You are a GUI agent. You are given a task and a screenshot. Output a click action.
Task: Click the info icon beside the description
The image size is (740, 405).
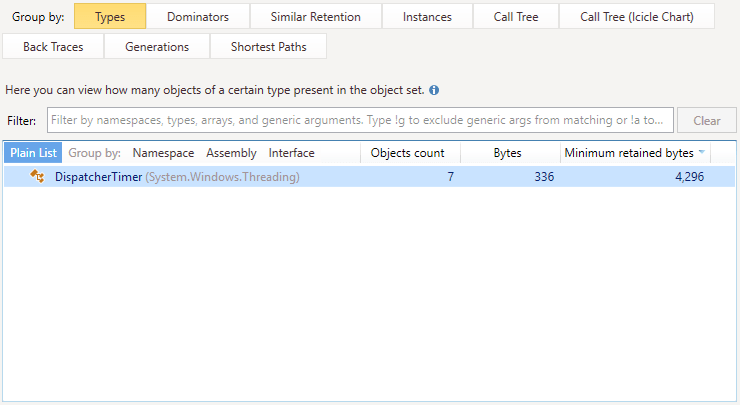pos(434,90)
